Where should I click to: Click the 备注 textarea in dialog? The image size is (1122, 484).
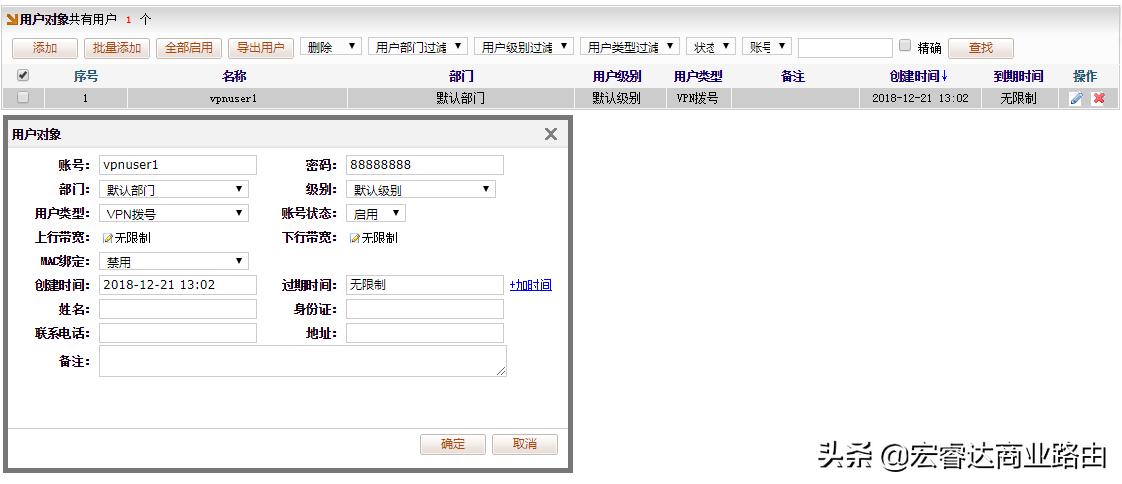pyautogui.click(x=303, y=361)
